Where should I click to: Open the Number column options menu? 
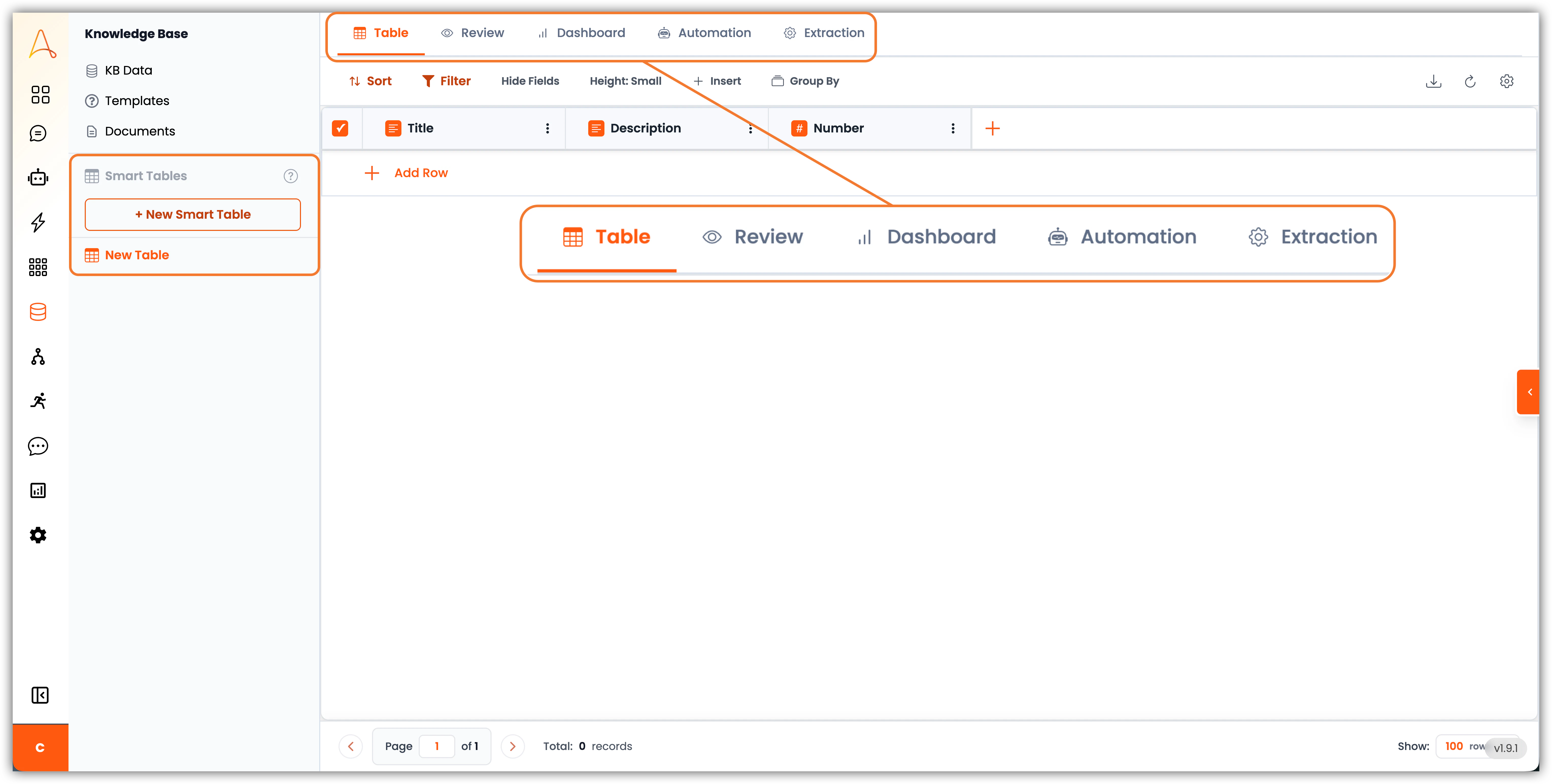coord(953,128)
